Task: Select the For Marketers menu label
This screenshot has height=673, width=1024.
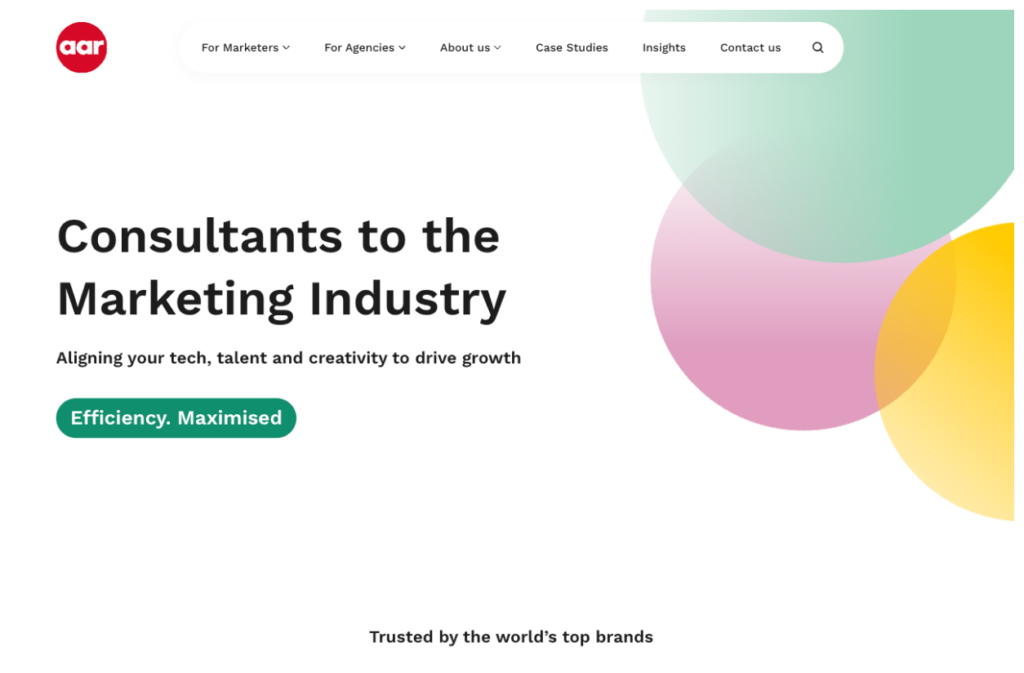Action: pos(240,48)
